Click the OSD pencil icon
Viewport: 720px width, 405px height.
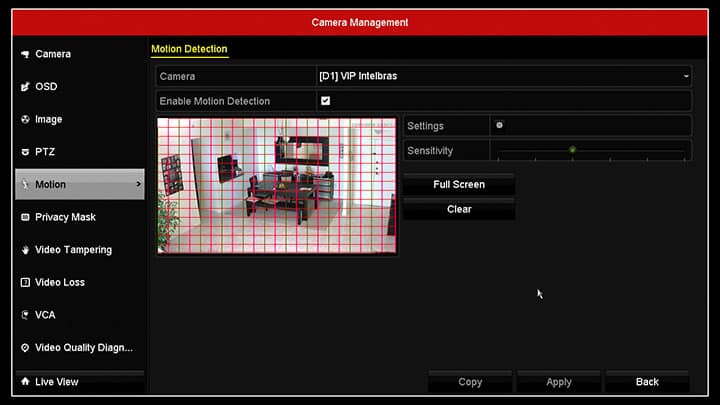[25, 87]
